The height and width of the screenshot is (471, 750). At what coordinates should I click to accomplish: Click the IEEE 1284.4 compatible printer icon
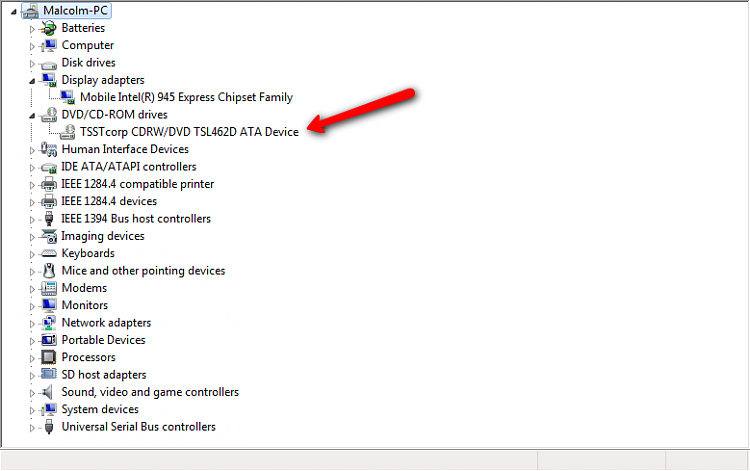point(48,184)
